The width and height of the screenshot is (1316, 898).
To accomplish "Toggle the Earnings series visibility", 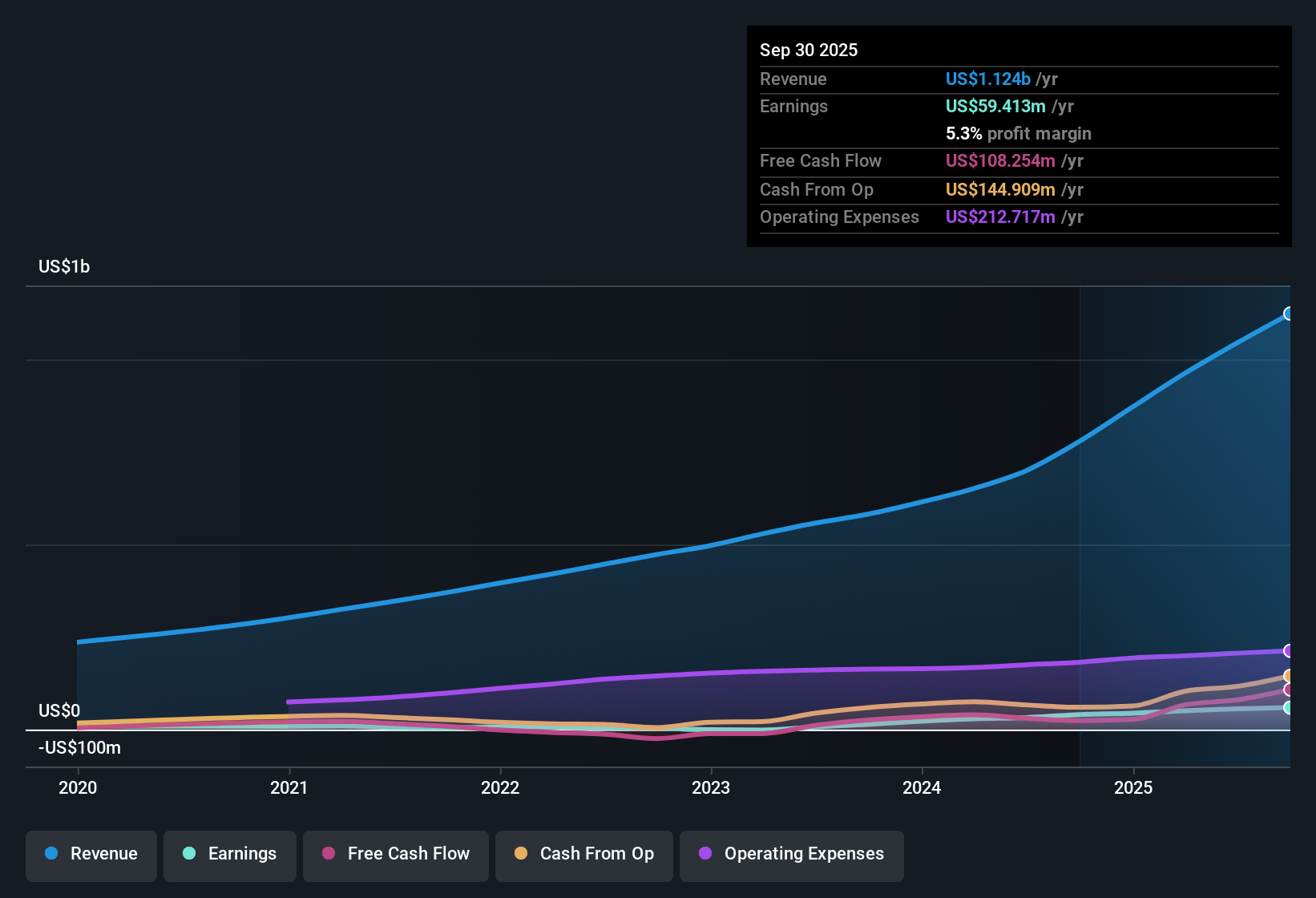I will [x=229, y=856].
